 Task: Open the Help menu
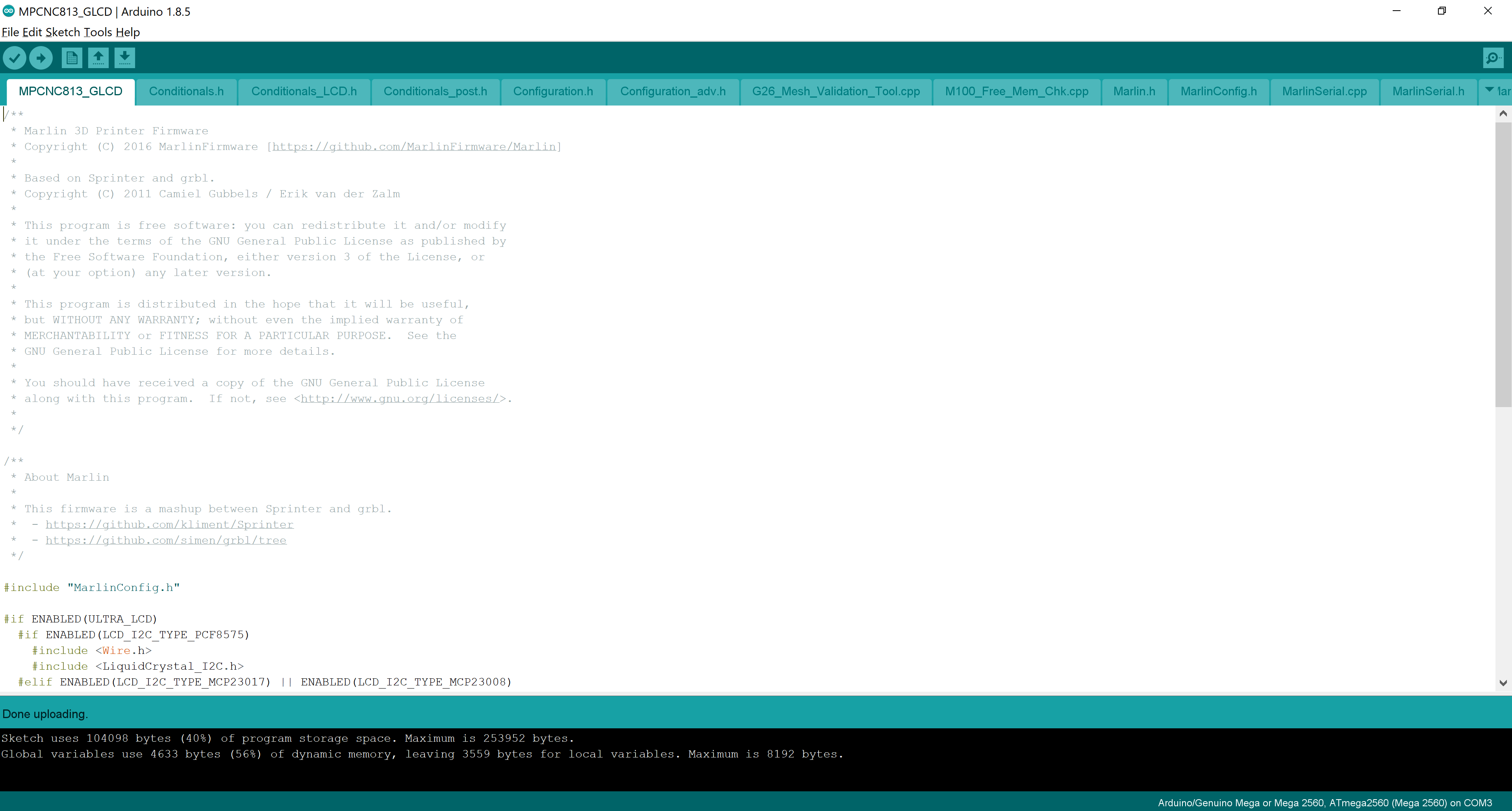[127, 32]
